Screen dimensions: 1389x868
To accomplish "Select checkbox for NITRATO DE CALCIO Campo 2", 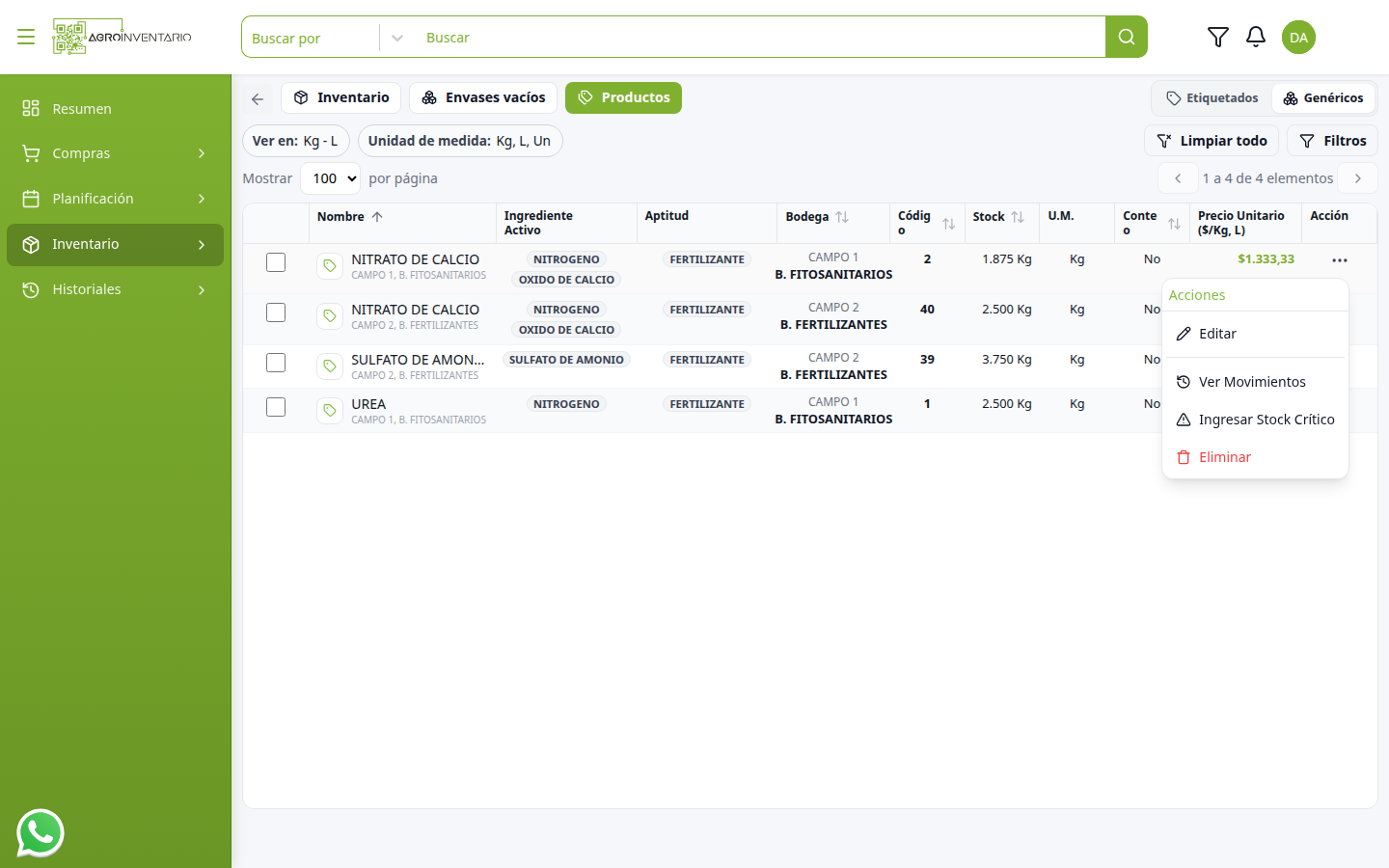I will (x=276, y=312).
